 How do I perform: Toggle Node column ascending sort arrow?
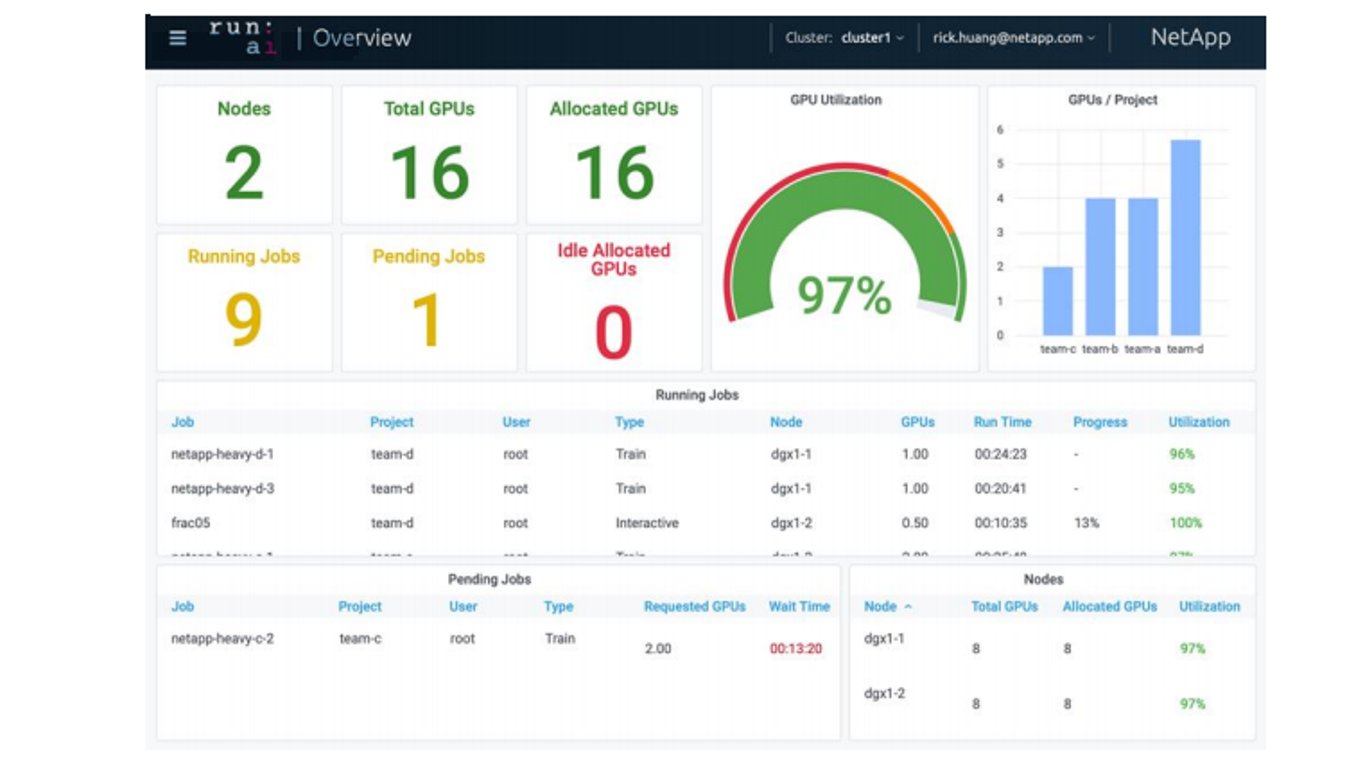tap(908, 607)
